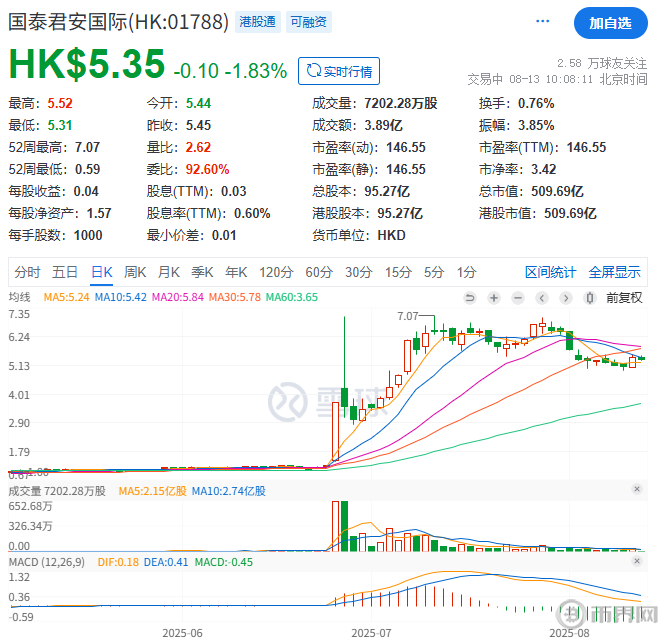
Task: Click the MA30:5.78 moving average label
Action: point(235,297)
